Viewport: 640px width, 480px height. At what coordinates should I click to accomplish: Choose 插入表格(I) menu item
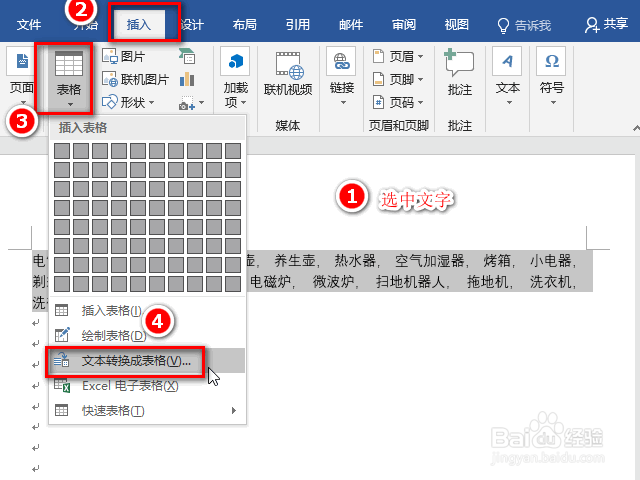(147, 311)
